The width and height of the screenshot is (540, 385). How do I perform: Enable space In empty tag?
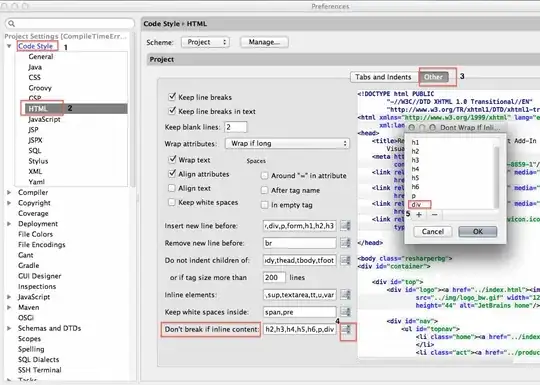click(x=264, y=205)
